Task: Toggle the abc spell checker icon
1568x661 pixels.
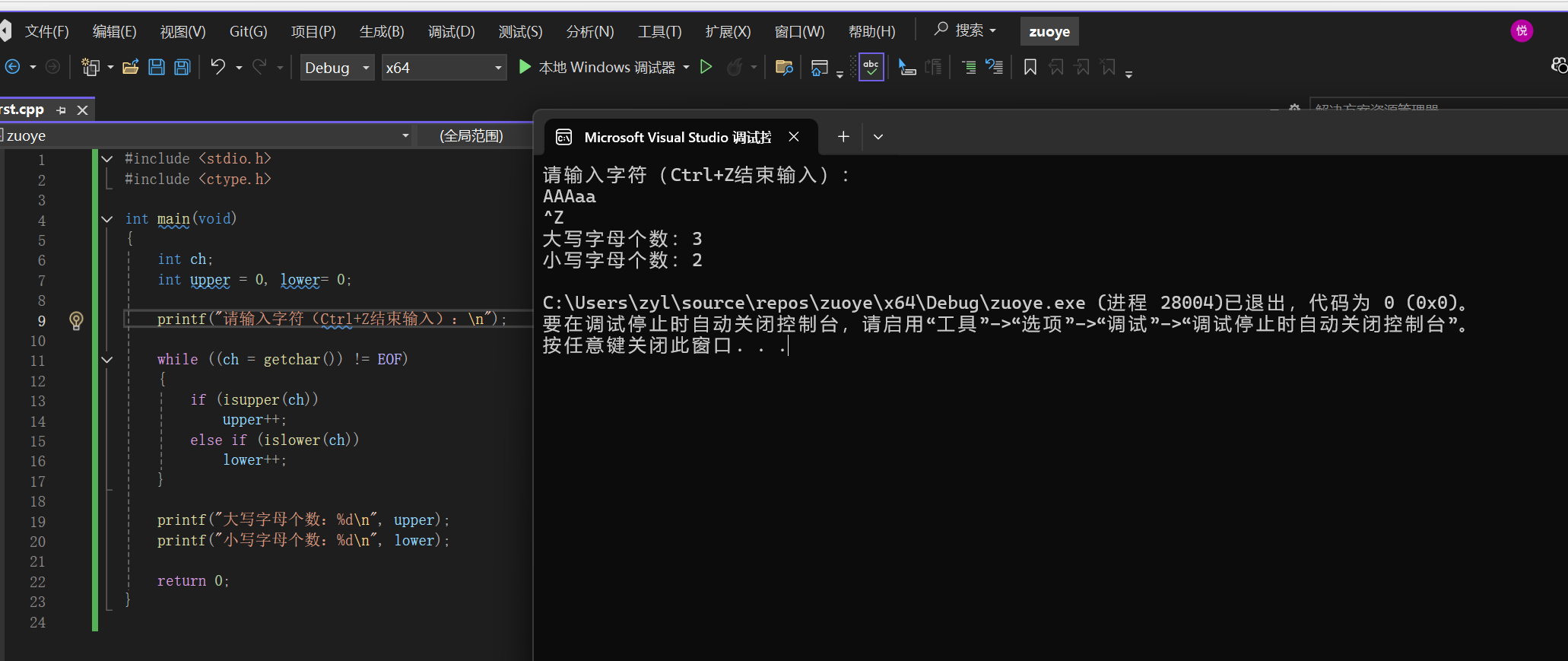Action: 871,67
